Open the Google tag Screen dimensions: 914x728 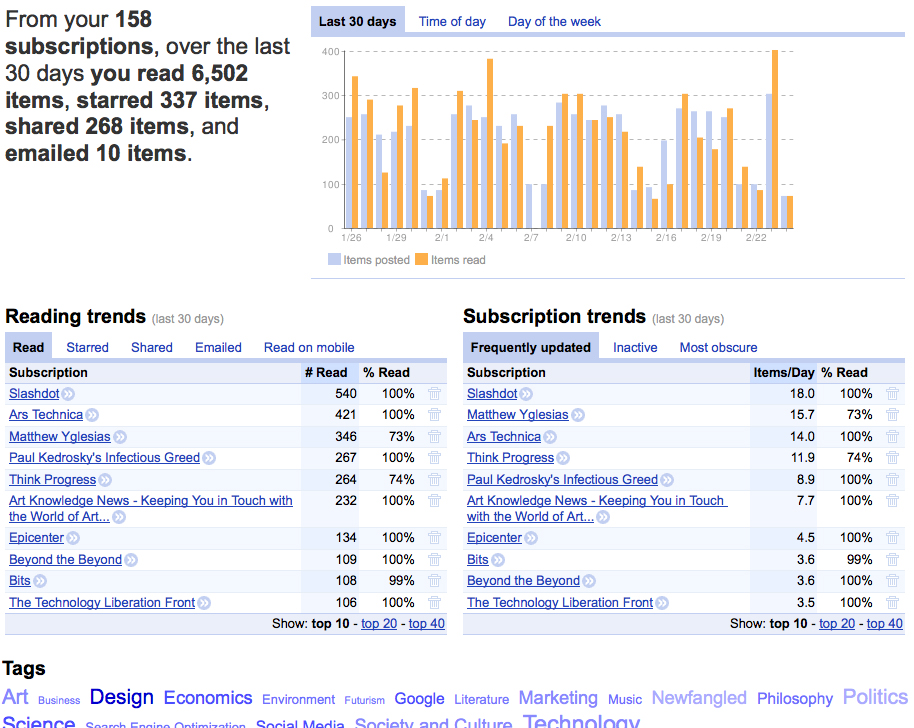tap(419, 699)
